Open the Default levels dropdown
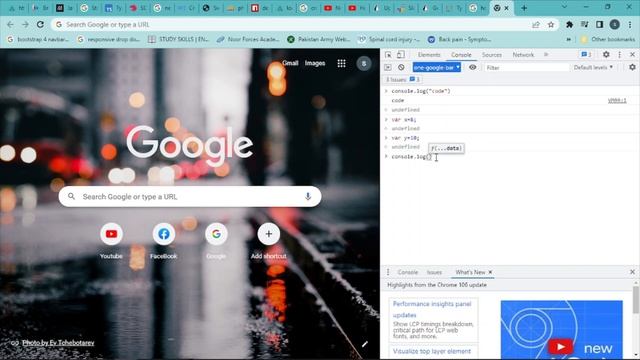The image size is (640, 360). tap(593, 67)
